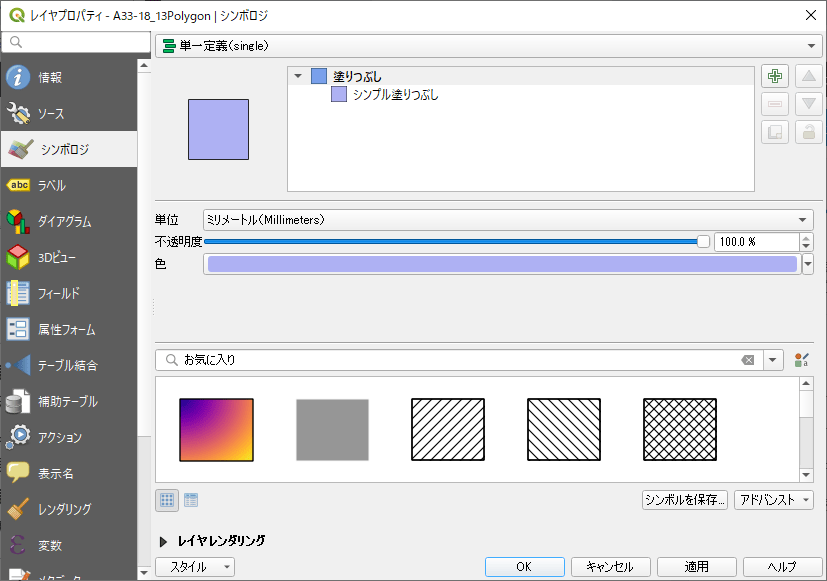Screen dimensions: 827x581
Task: Increase opacity with spinbox up arrow
Action: [806, 237]
